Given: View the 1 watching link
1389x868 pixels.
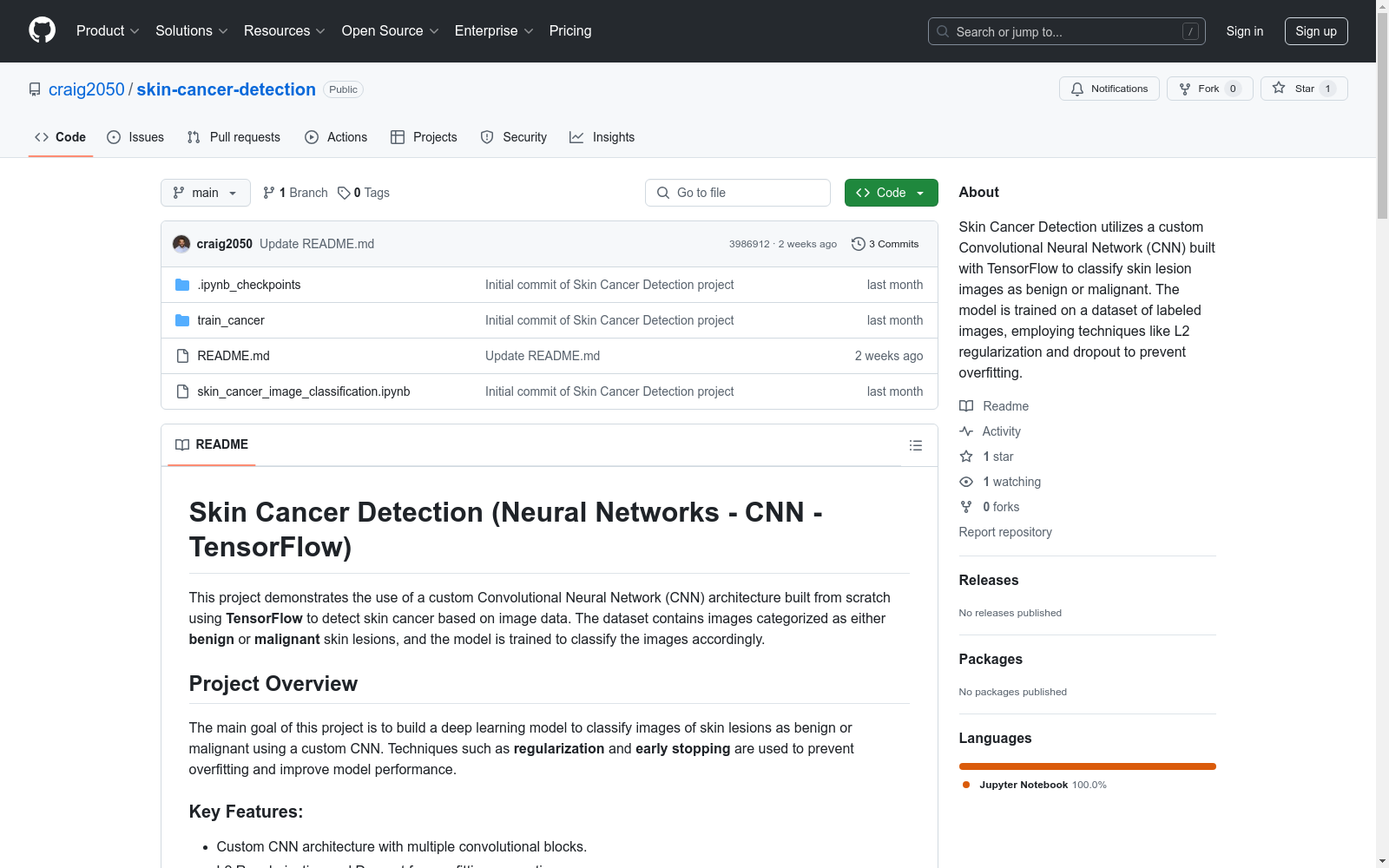Looking at the screenshot, I should [1000, 482].
